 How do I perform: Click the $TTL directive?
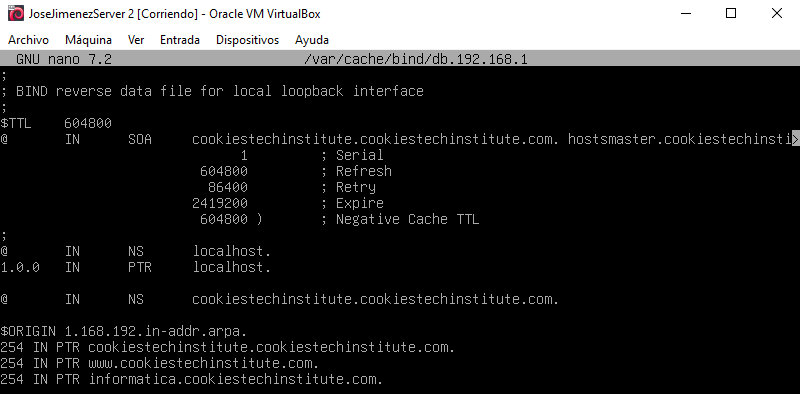16,123
